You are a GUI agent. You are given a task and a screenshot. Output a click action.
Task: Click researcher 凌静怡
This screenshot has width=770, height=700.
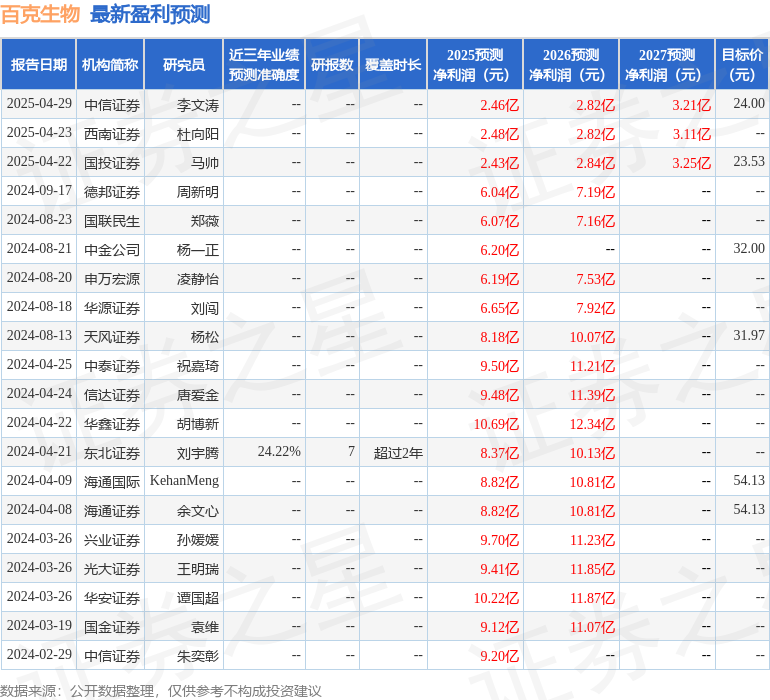pos(198,279)
